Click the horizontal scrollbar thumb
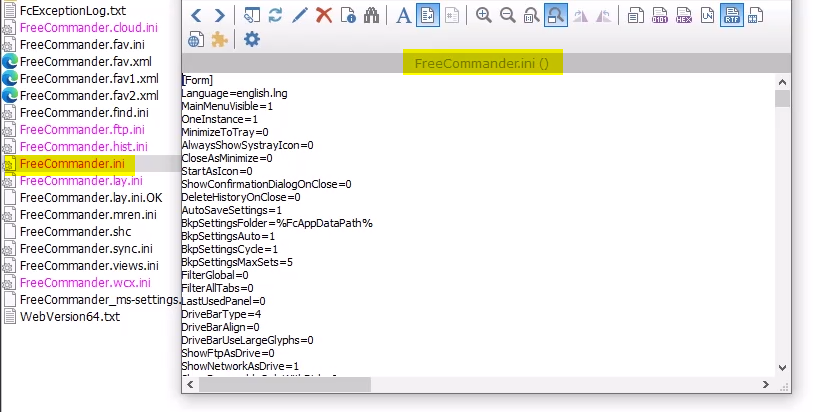 pyautogui.click(x=284, y=384)
